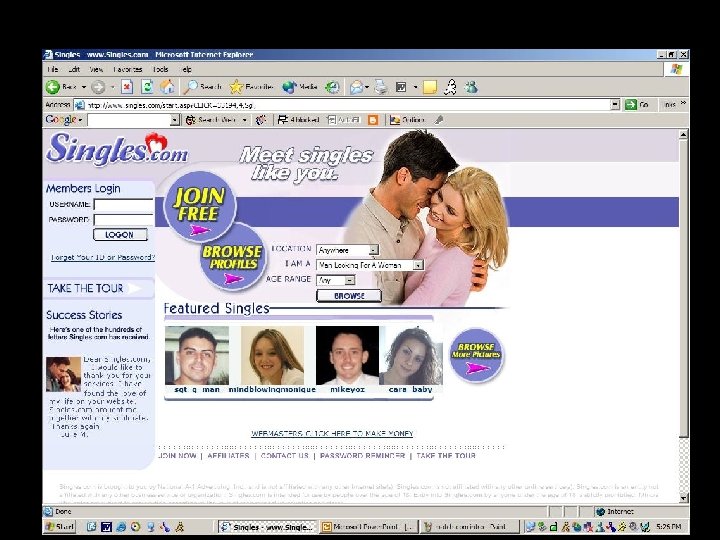Open the Media bar
Screen dimensions: 720x540
pyautogui.click(x=300, y=87)
